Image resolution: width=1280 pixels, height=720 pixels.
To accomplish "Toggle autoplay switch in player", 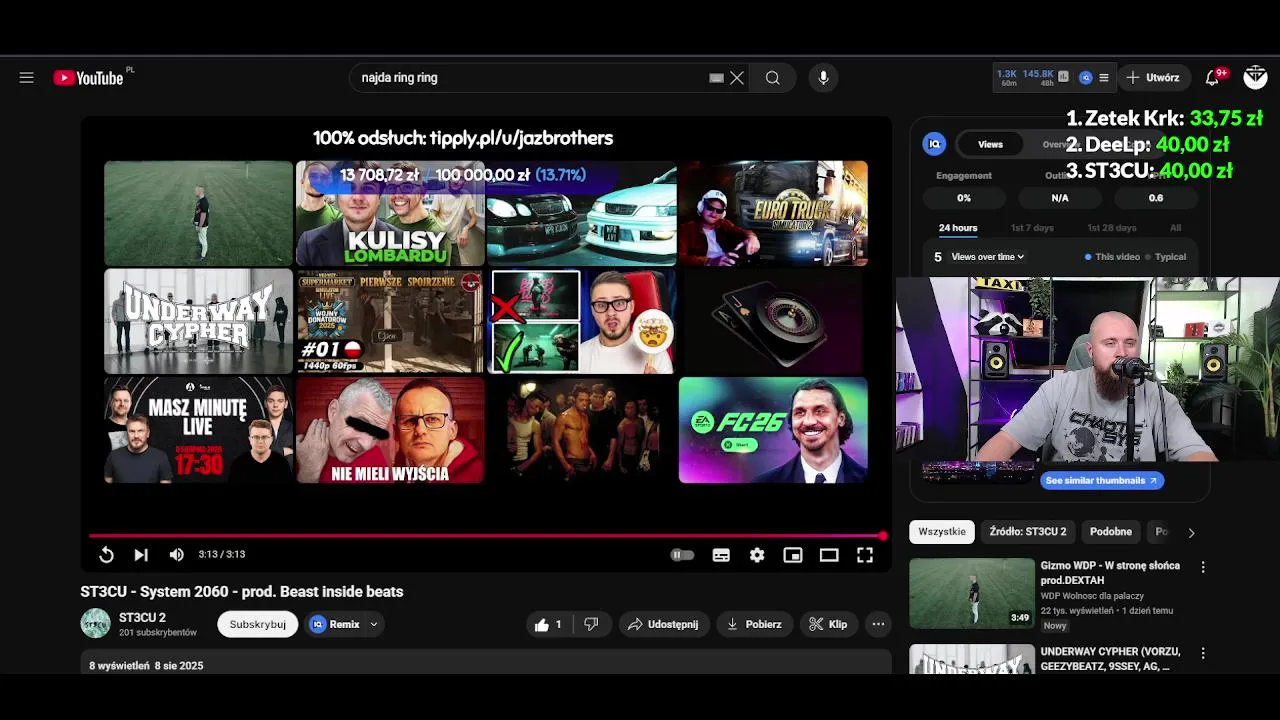I will [682, 555].
